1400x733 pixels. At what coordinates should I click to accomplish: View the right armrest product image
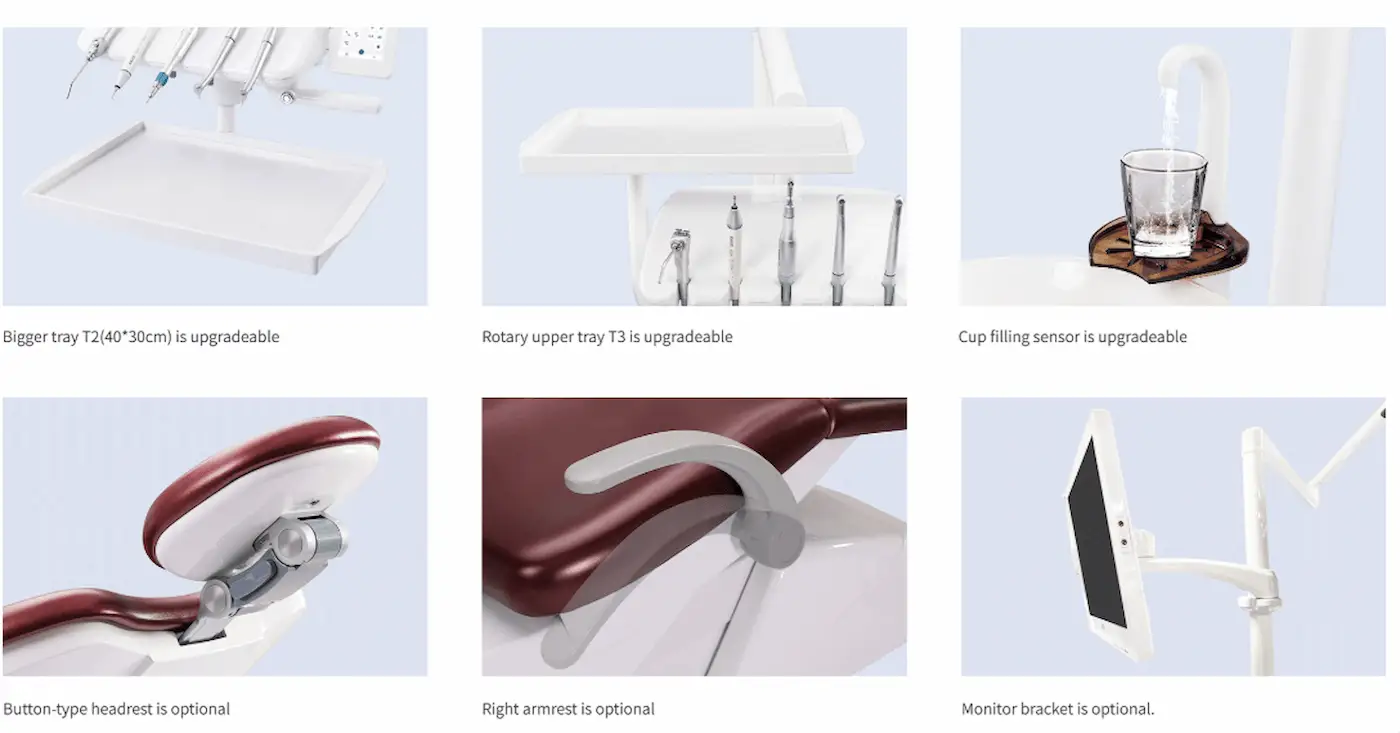[x=694, y=536]
